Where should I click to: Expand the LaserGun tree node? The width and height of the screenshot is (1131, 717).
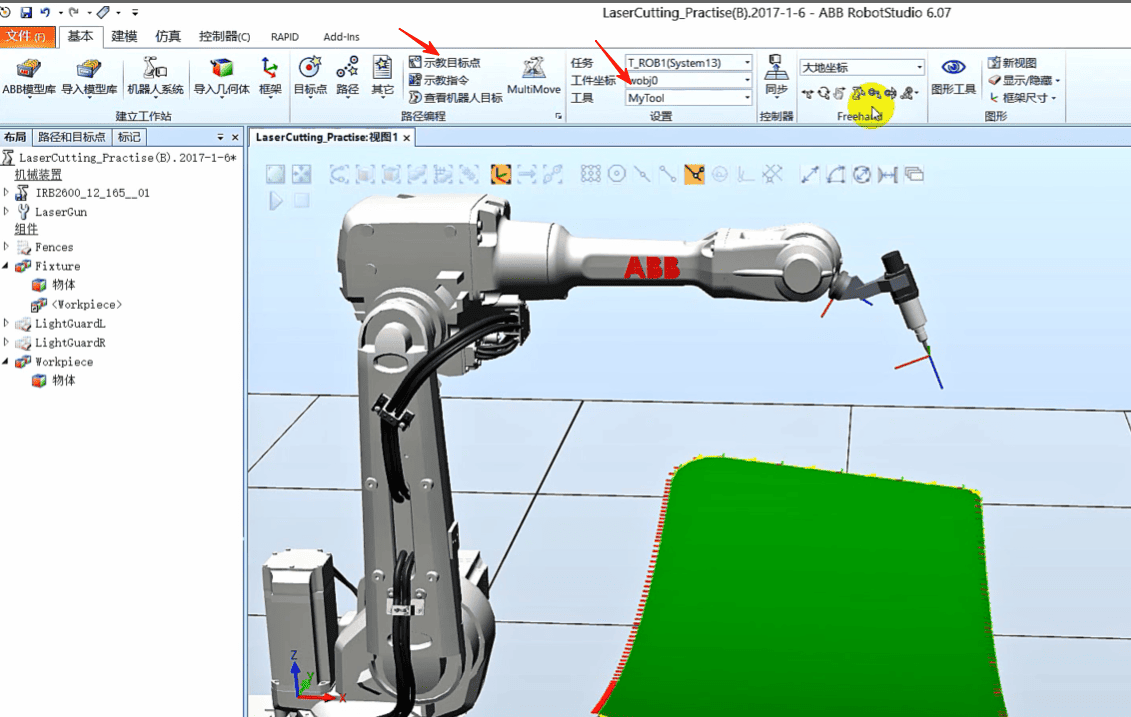[6, 211]
